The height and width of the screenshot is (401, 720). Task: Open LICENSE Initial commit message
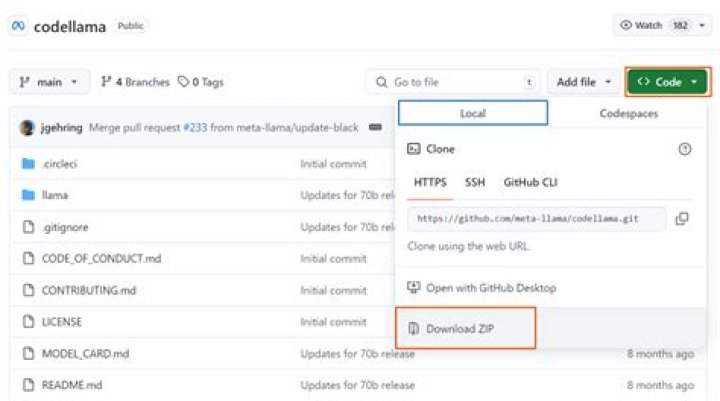(x=333, y=322)
